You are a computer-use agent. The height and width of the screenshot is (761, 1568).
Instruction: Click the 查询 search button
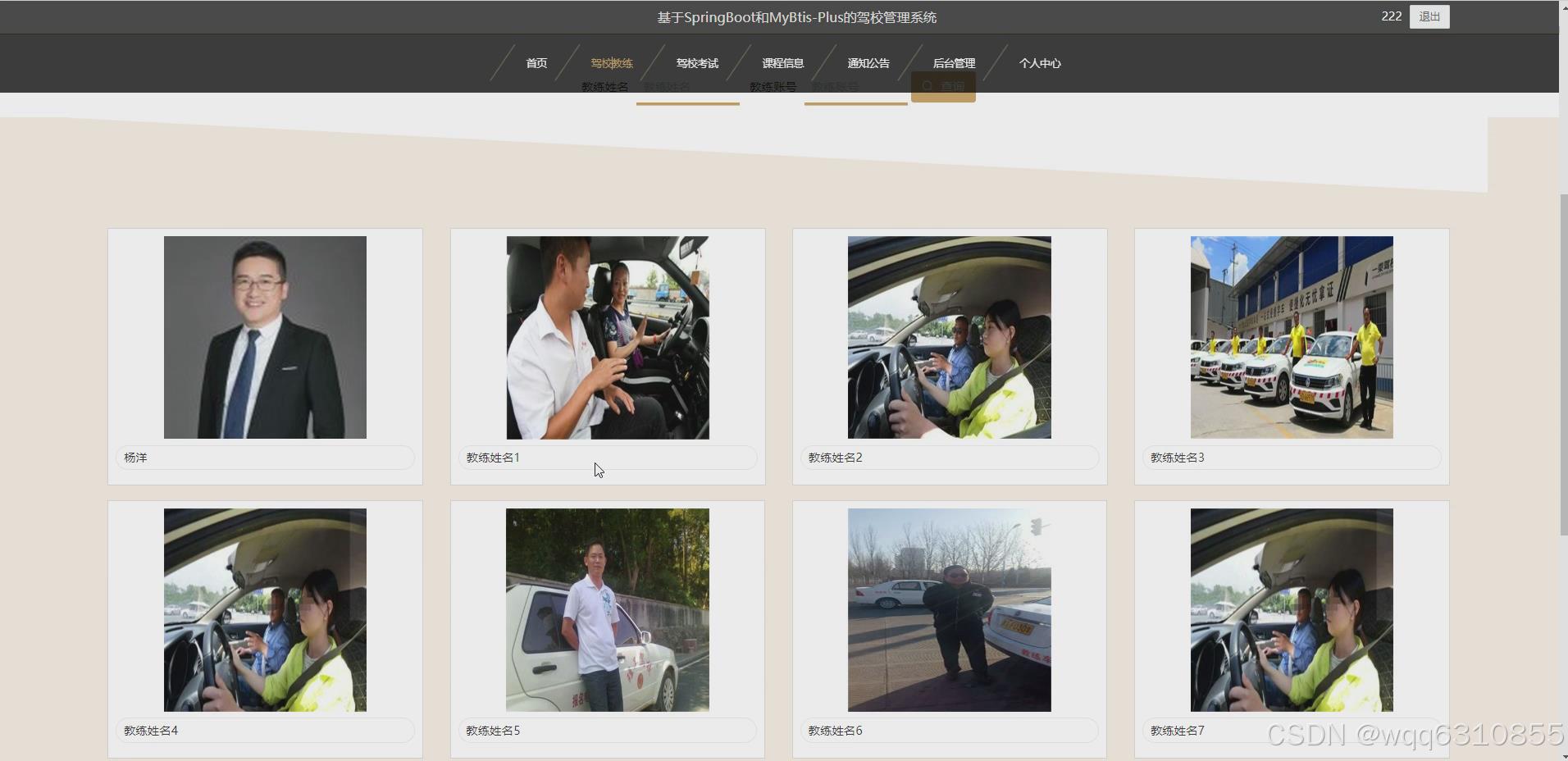(x=943, y=86)
